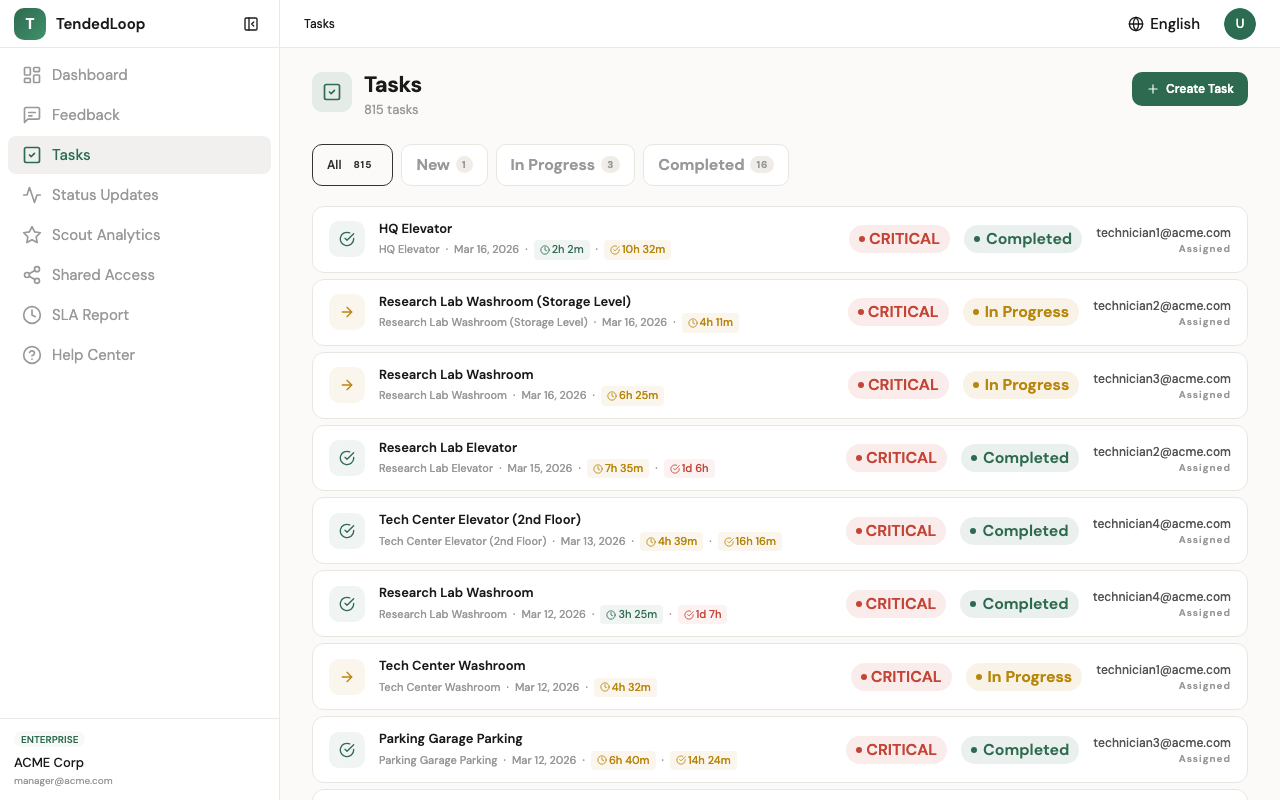The image size is (1280, 800).
Task: Open the Shared Access page
Action: [103, 275]
